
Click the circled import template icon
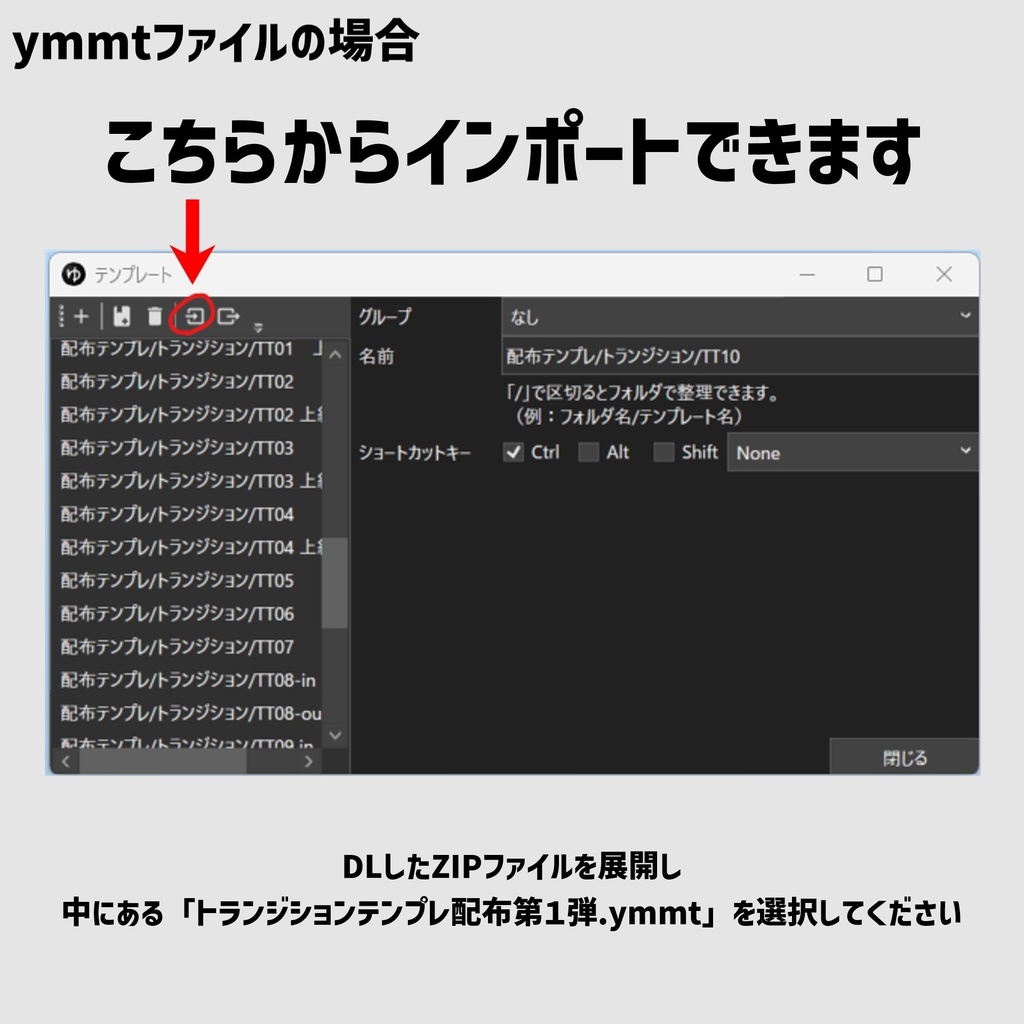point(193,316)
